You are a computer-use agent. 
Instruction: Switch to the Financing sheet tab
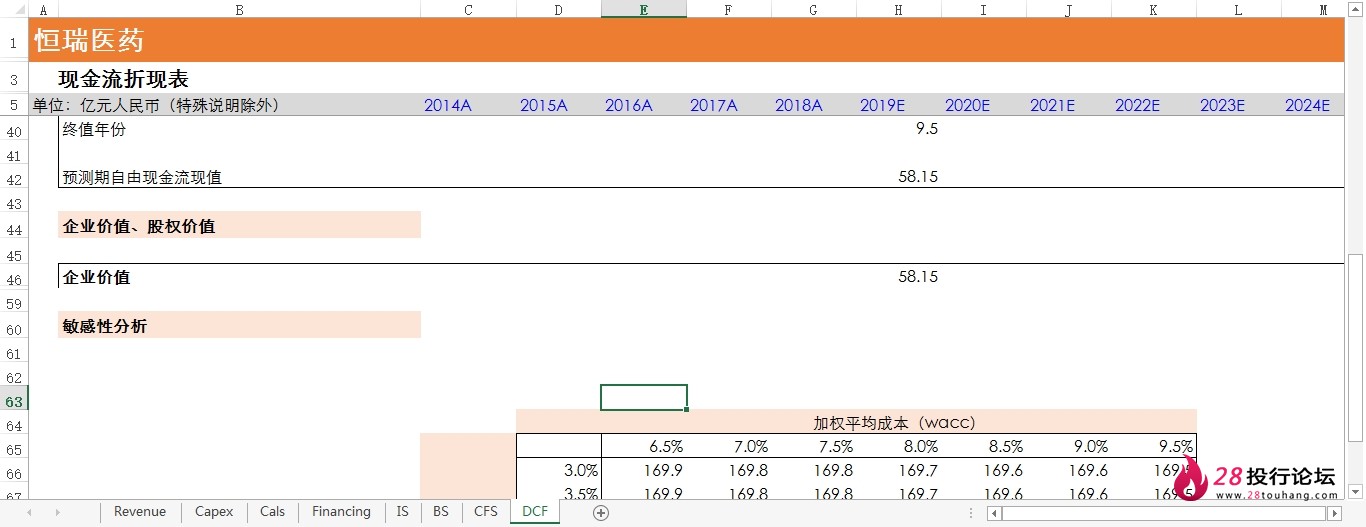tap(341, 512)
